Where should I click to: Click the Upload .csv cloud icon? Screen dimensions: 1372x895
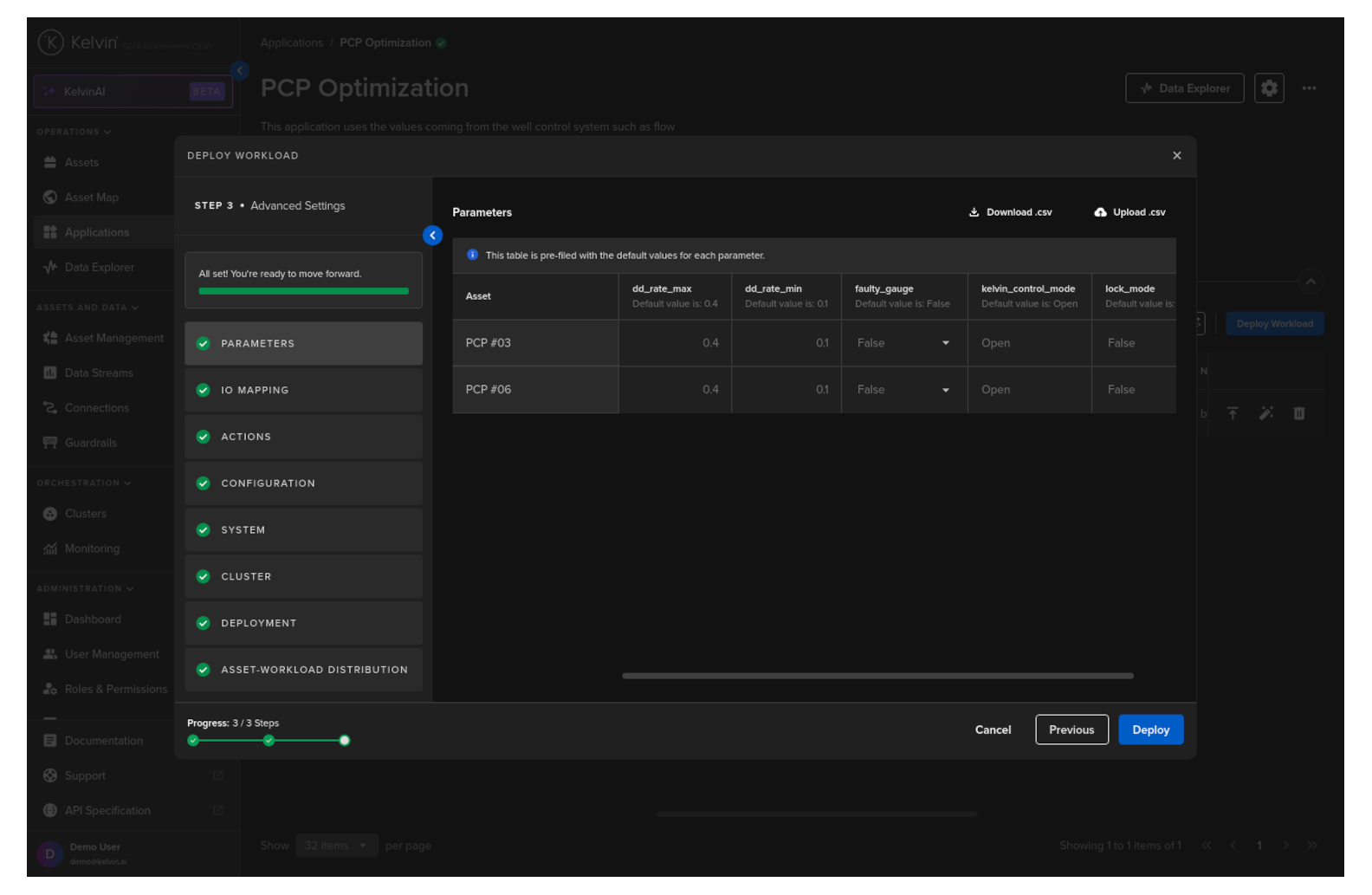[x=1100, y=212]
